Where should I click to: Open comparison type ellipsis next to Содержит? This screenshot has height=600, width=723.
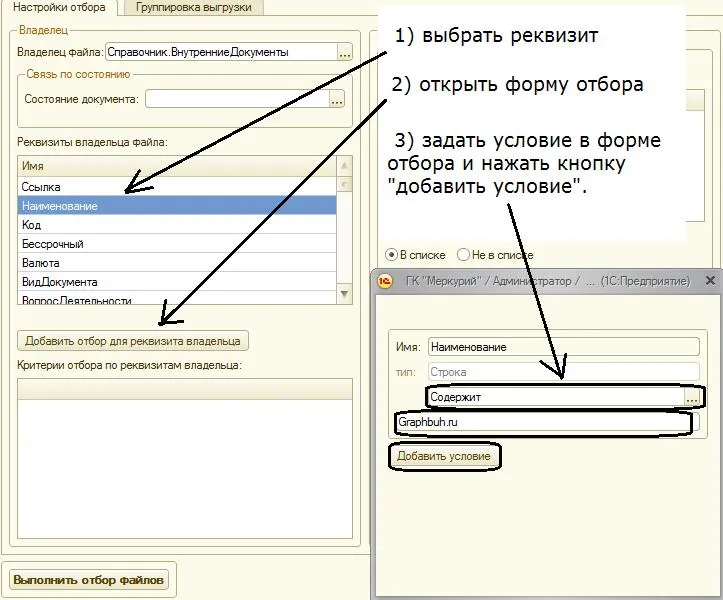pos(692,397)
